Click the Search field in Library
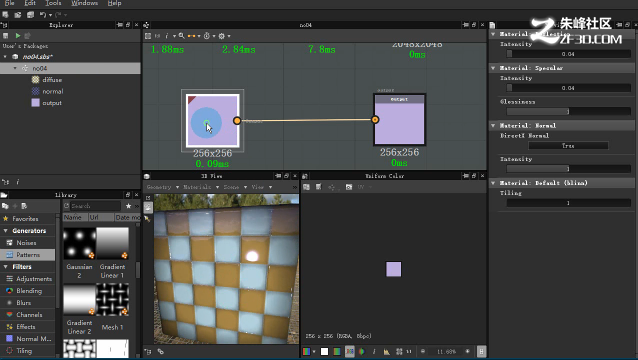 (95, 206)
